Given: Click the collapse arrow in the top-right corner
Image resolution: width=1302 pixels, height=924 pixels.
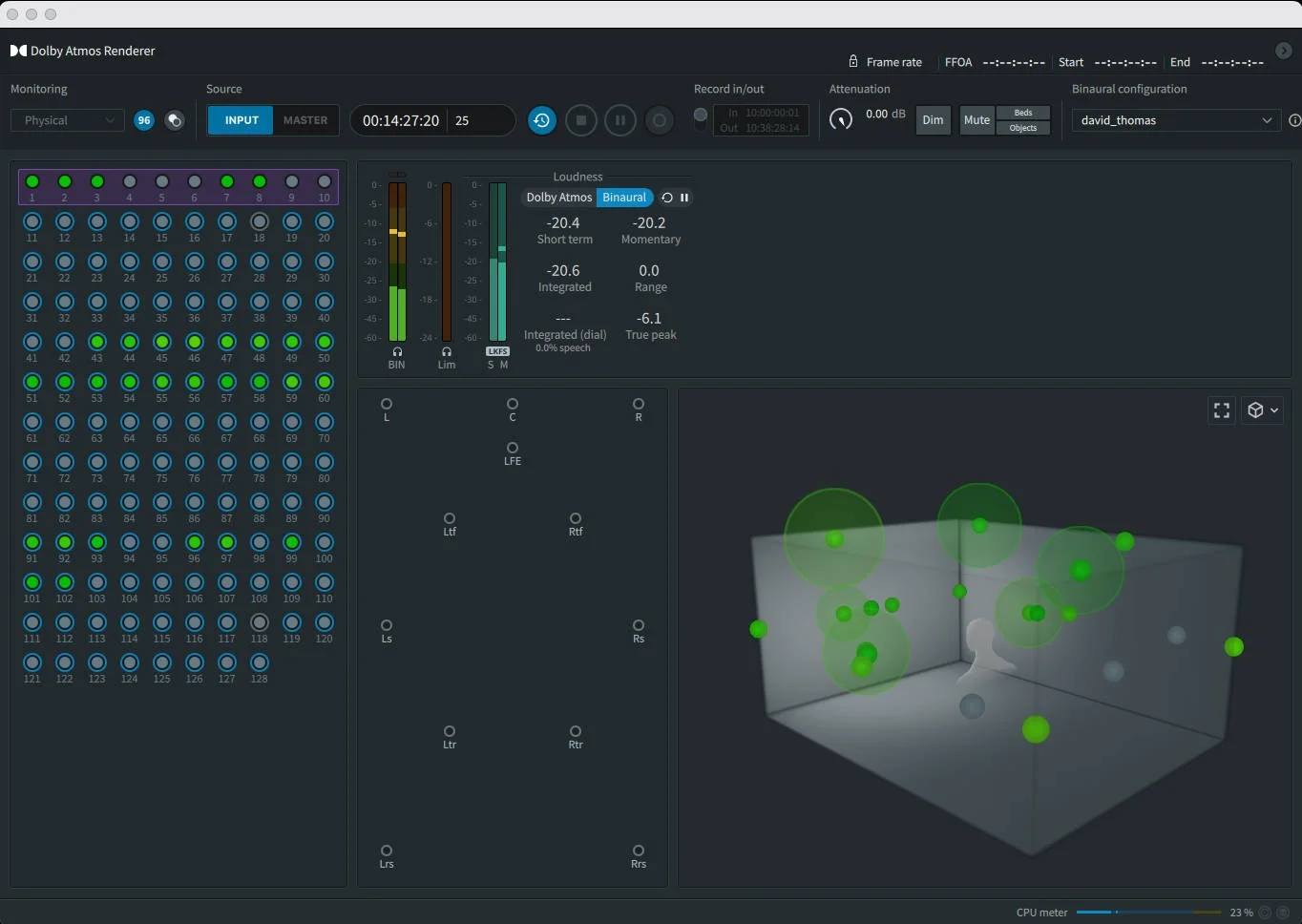Looking at the screenshot, I should click(1284, 51).
